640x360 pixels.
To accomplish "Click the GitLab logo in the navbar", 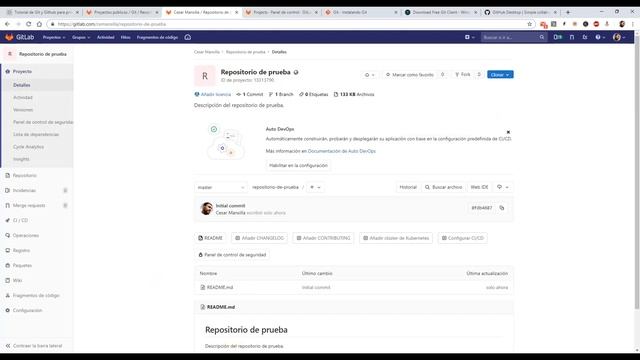I will pos(19,37).
